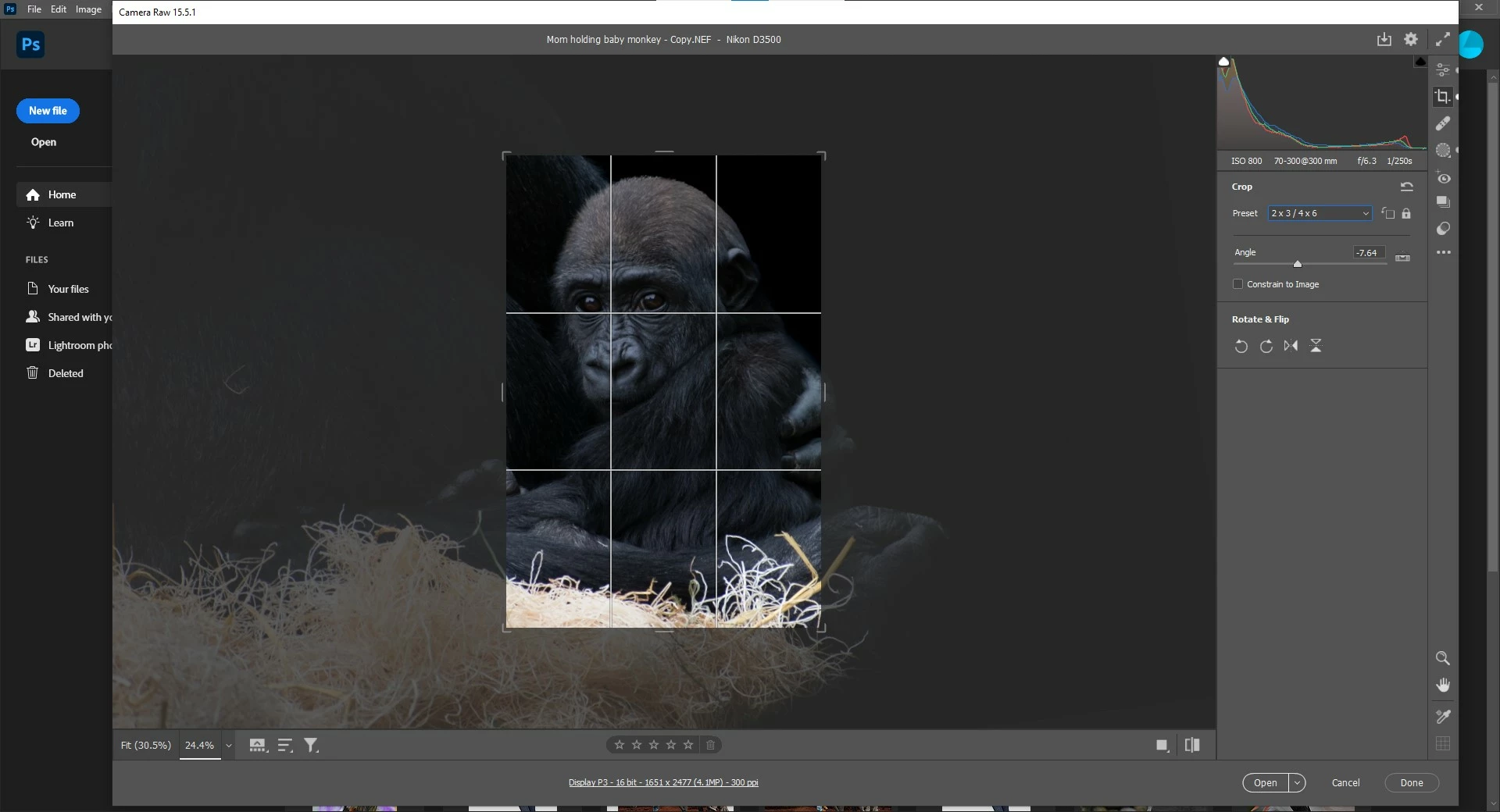Select the Healing brush tool
Viewport: 1500px width, 812px height.
[x=1443, y=123]
